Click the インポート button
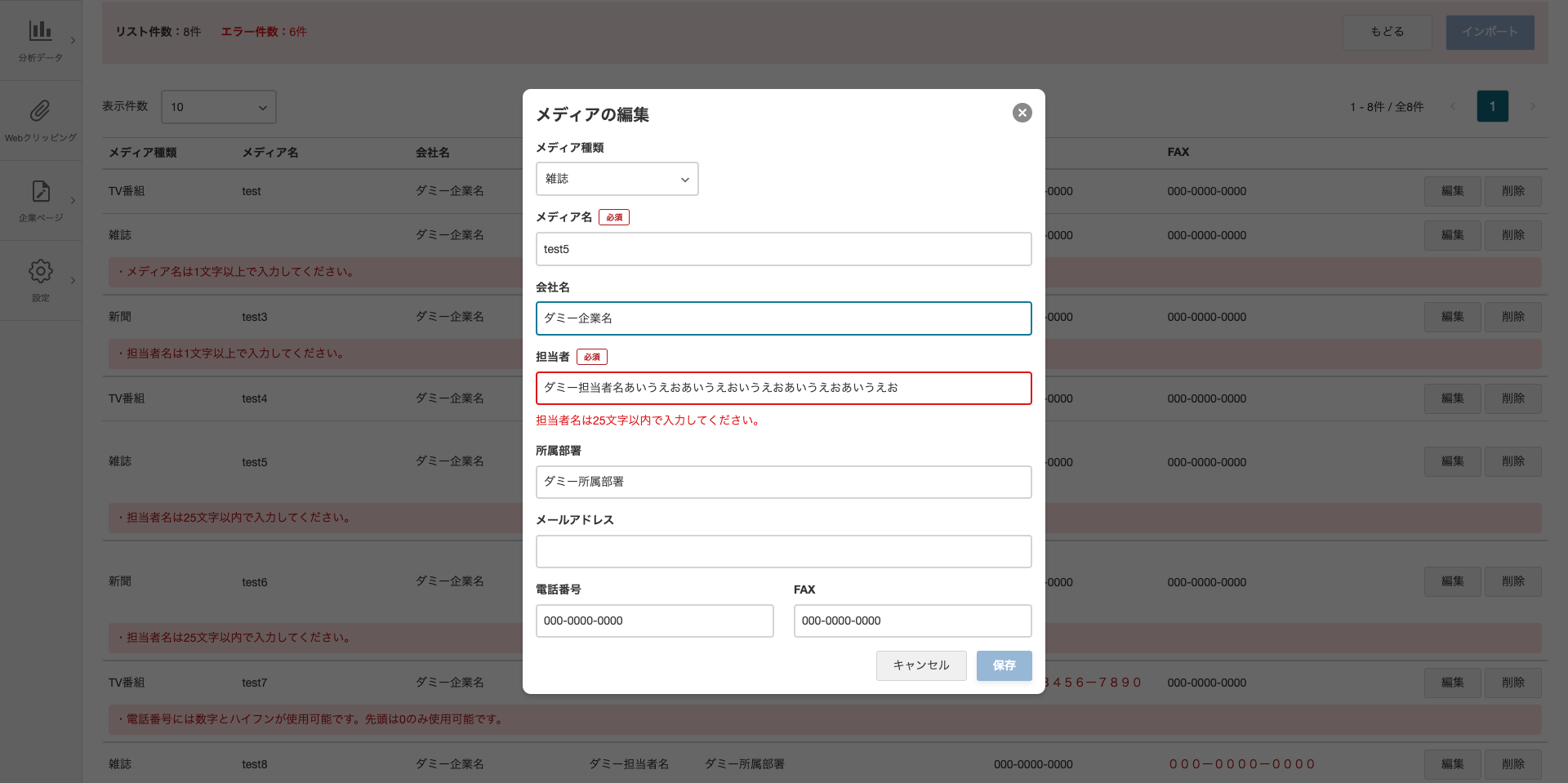1568x783 pixels. pos(1490,32)
